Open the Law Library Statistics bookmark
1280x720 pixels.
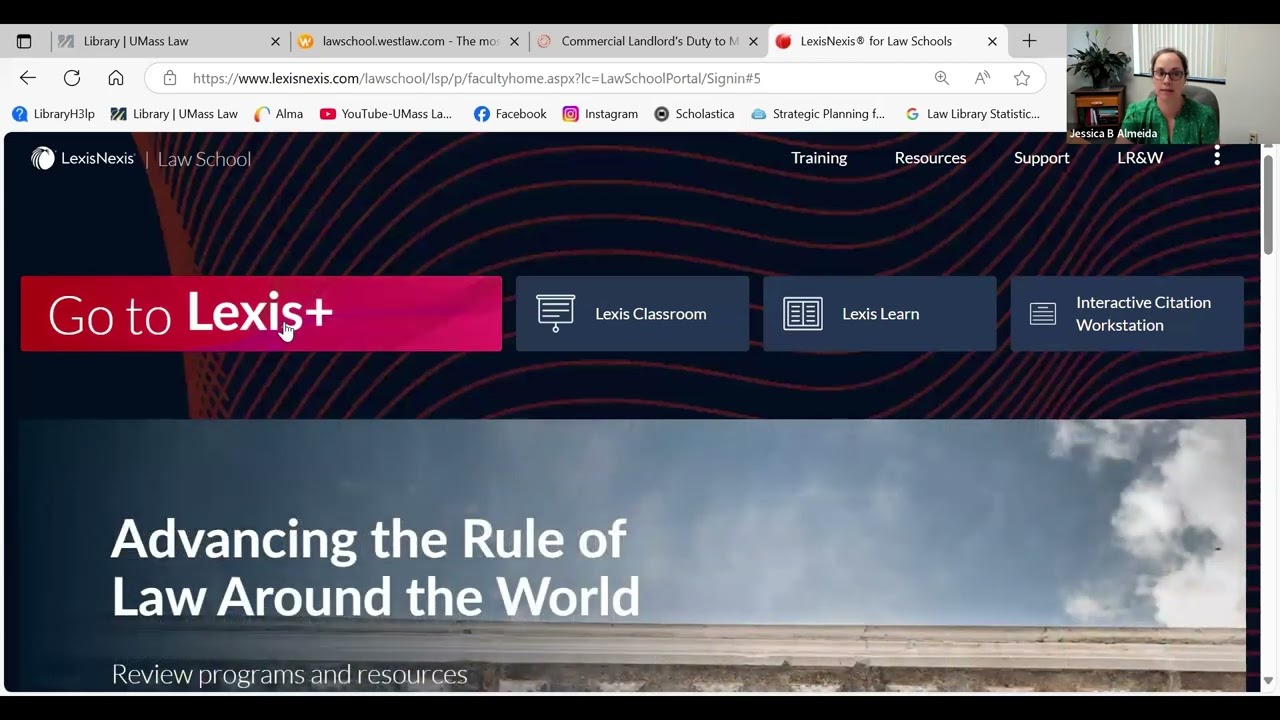[x=972, y=114]
